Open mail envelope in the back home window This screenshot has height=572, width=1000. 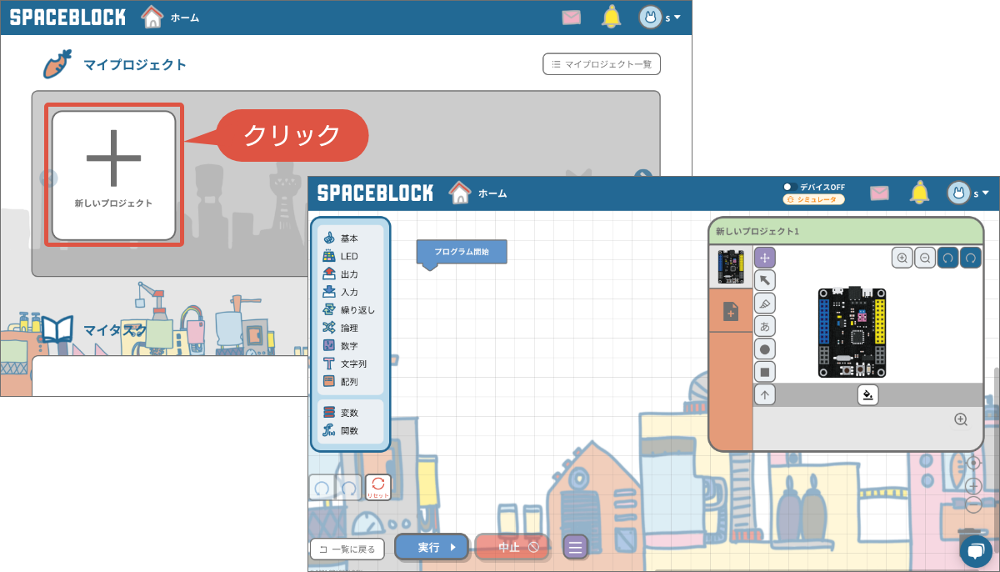(x=571, y=17)
